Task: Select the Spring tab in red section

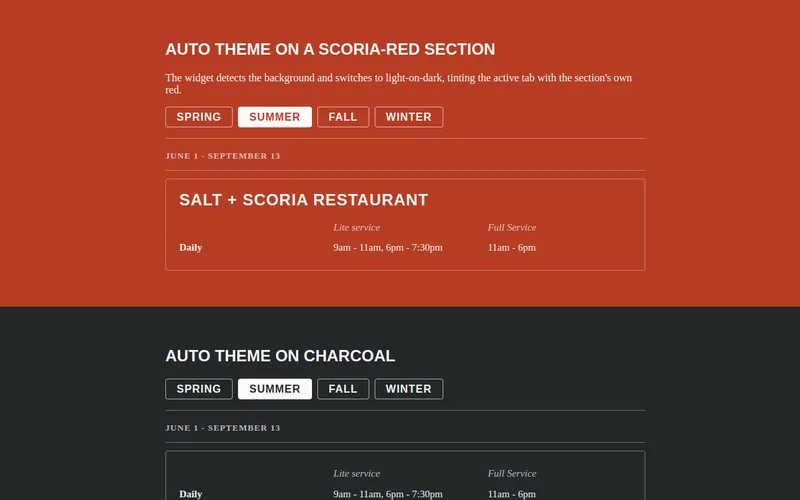Action: (198, 117)
